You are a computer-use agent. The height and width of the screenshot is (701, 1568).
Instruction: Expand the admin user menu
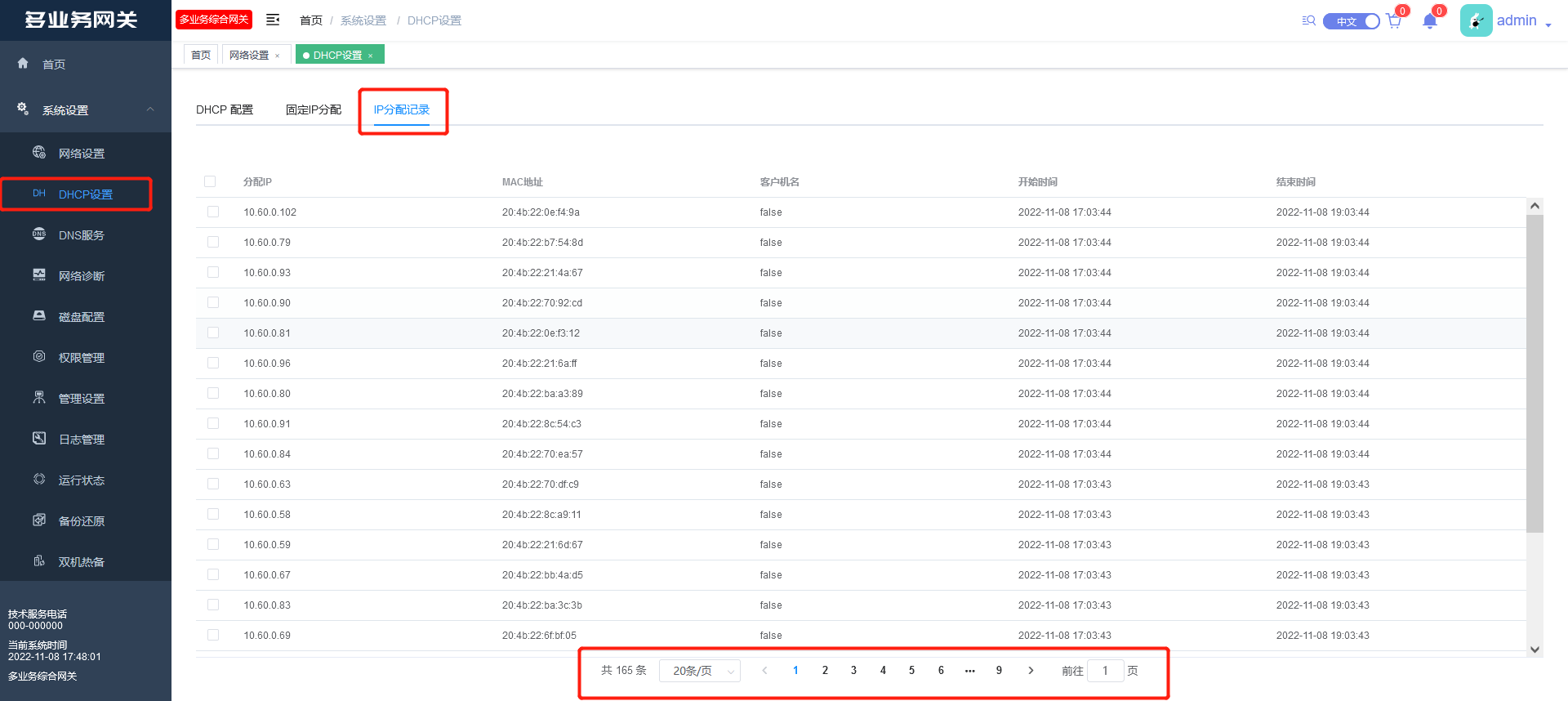(x=1522, y=21)
